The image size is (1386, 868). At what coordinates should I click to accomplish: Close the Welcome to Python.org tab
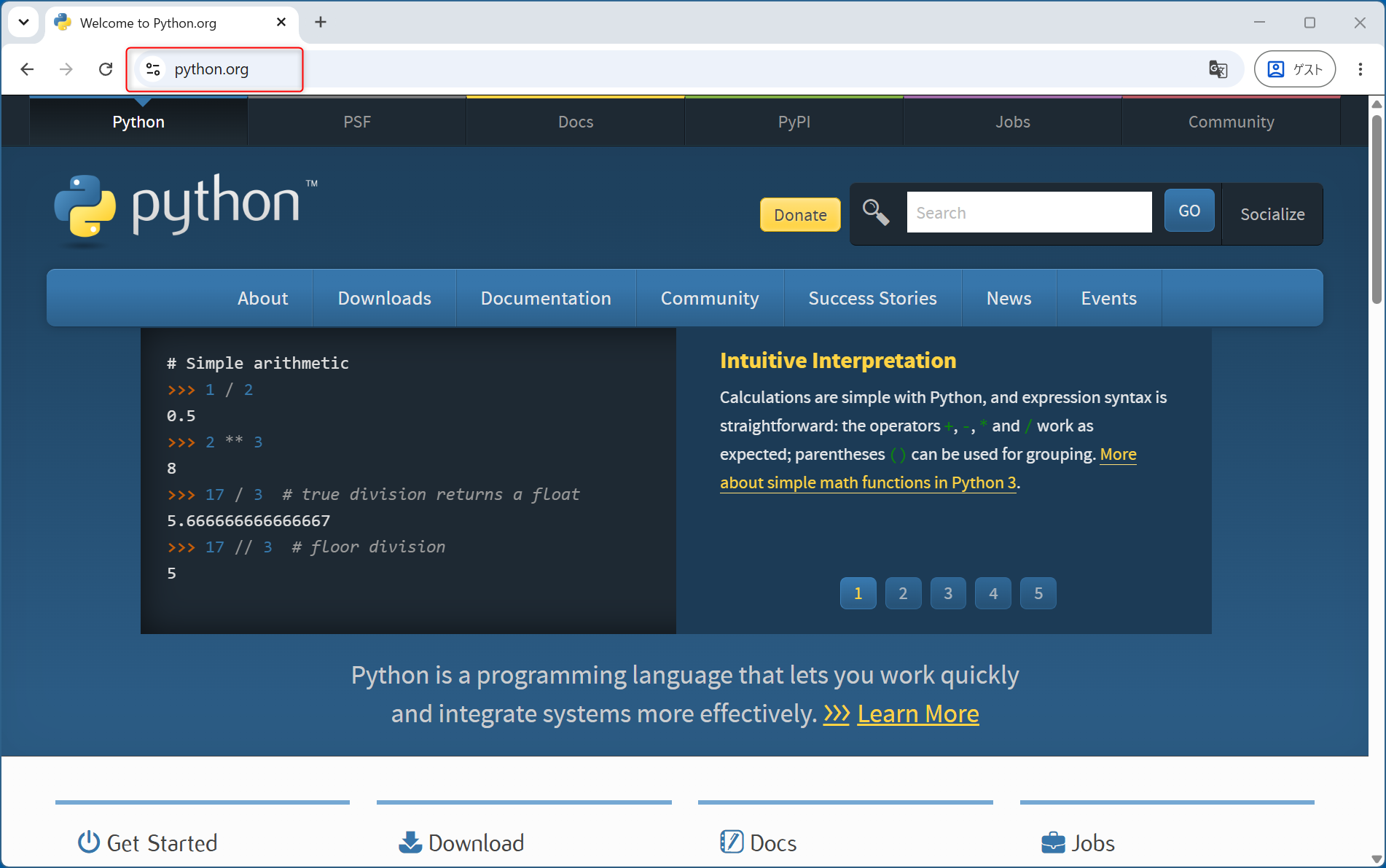pos(281,23)
